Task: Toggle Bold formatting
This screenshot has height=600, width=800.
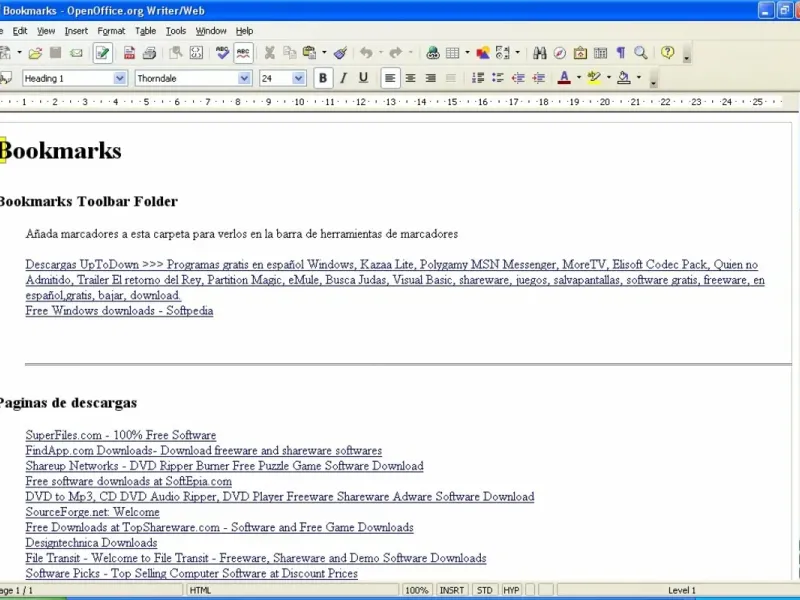Action: [x=323, y=79]
